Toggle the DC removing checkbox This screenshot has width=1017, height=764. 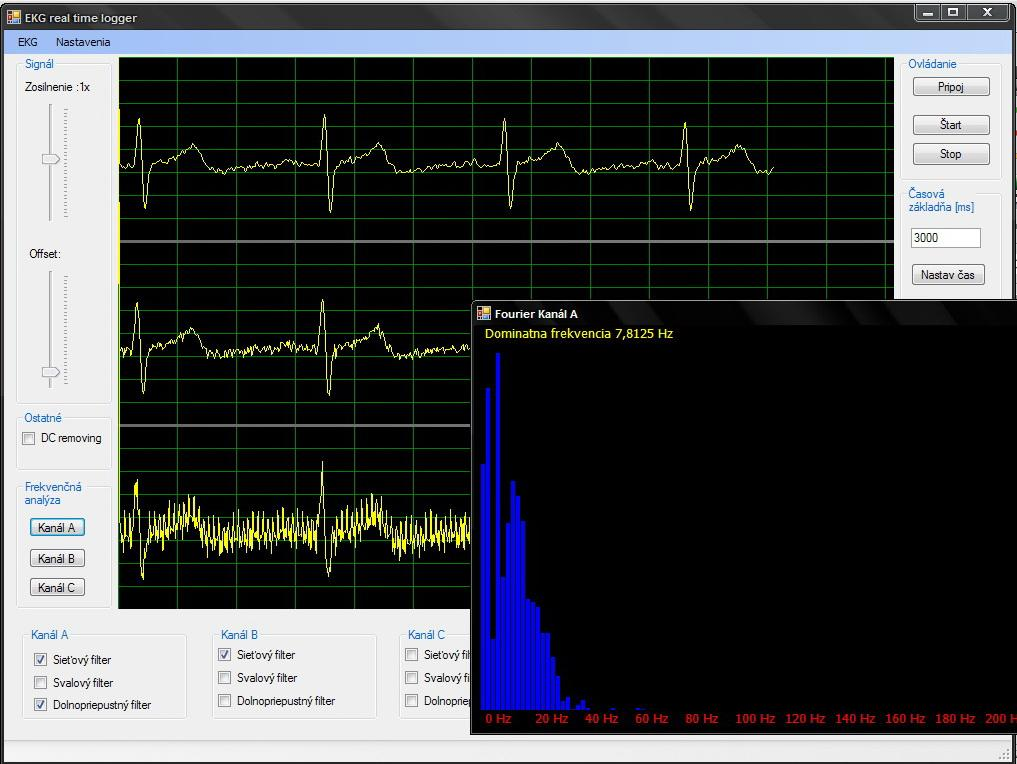pyautogui.click(x=29, y=438)
